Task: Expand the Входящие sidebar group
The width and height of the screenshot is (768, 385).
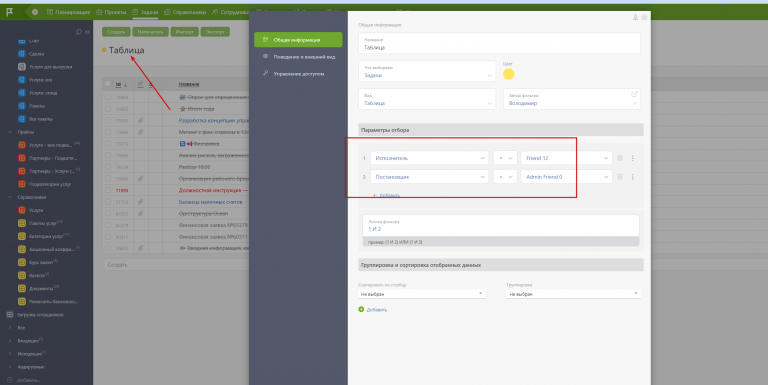Action: tap(10, 340)
